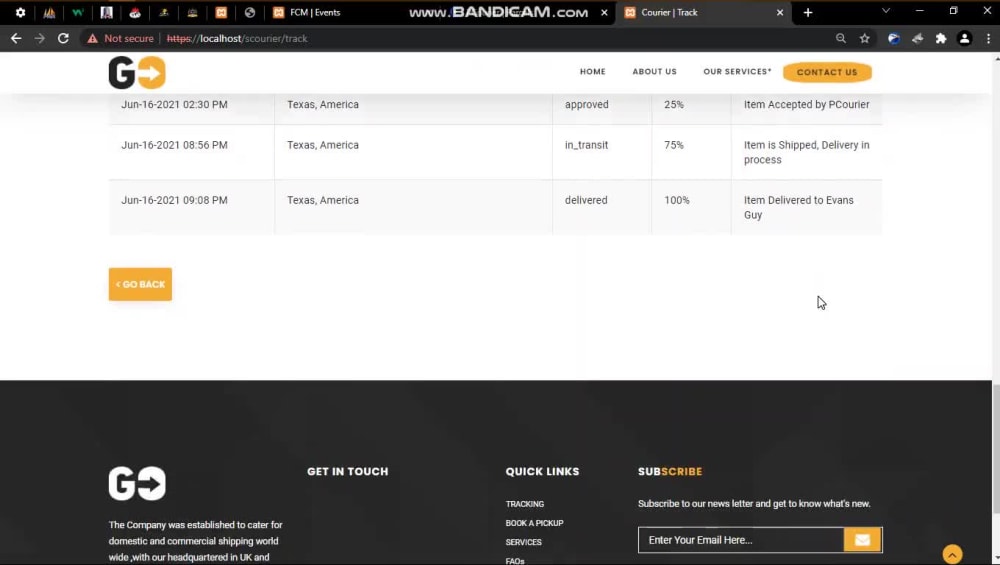1000x565 pixels.
Task: Click the GET IN TOUCH heading
Action: 348,471
